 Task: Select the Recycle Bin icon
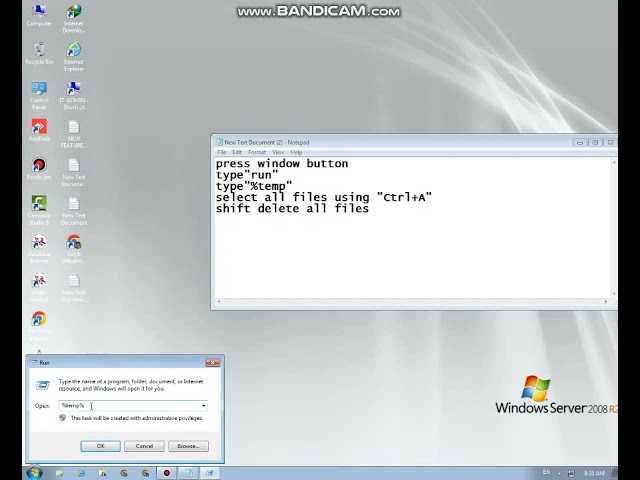39,53
